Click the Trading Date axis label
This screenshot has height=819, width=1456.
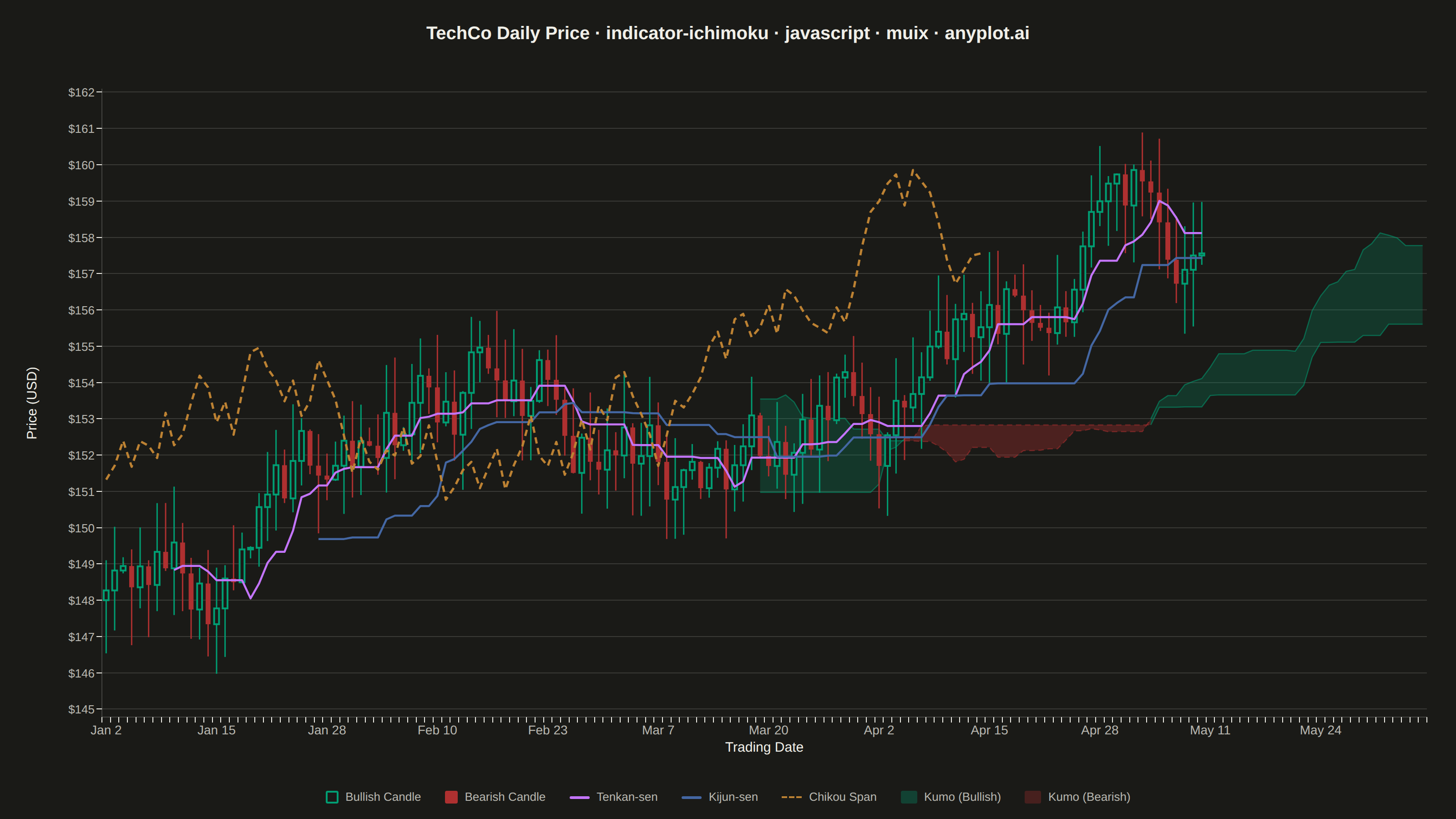pos(764,747)
